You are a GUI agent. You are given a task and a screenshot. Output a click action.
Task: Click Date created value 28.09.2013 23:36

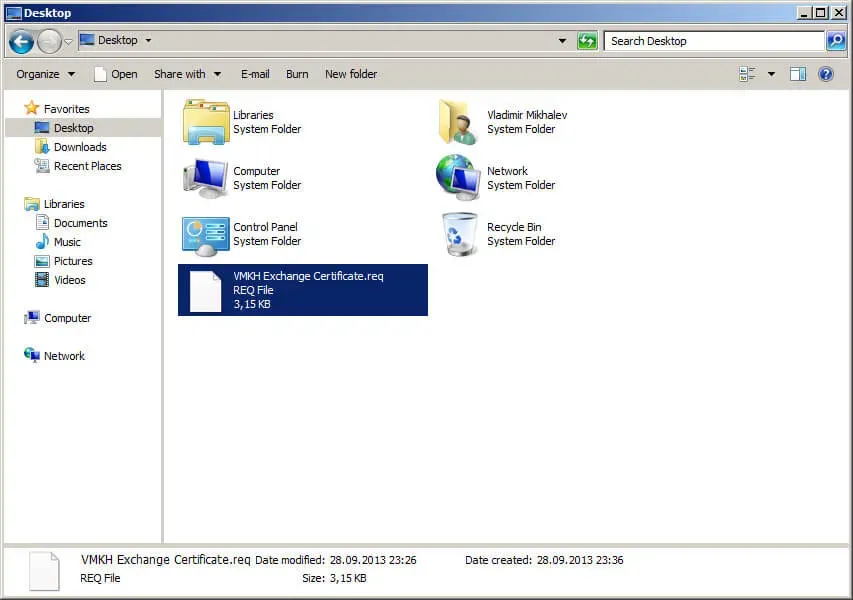[580, 560]
